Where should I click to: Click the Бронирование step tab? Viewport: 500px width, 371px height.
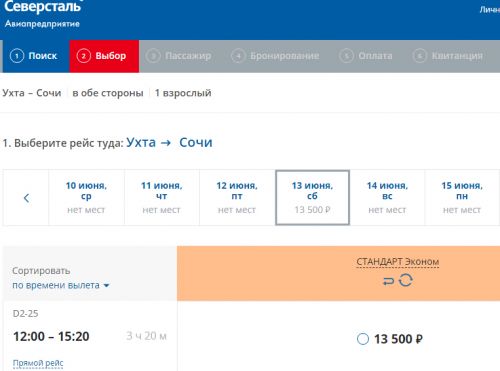tap(276, 56)
